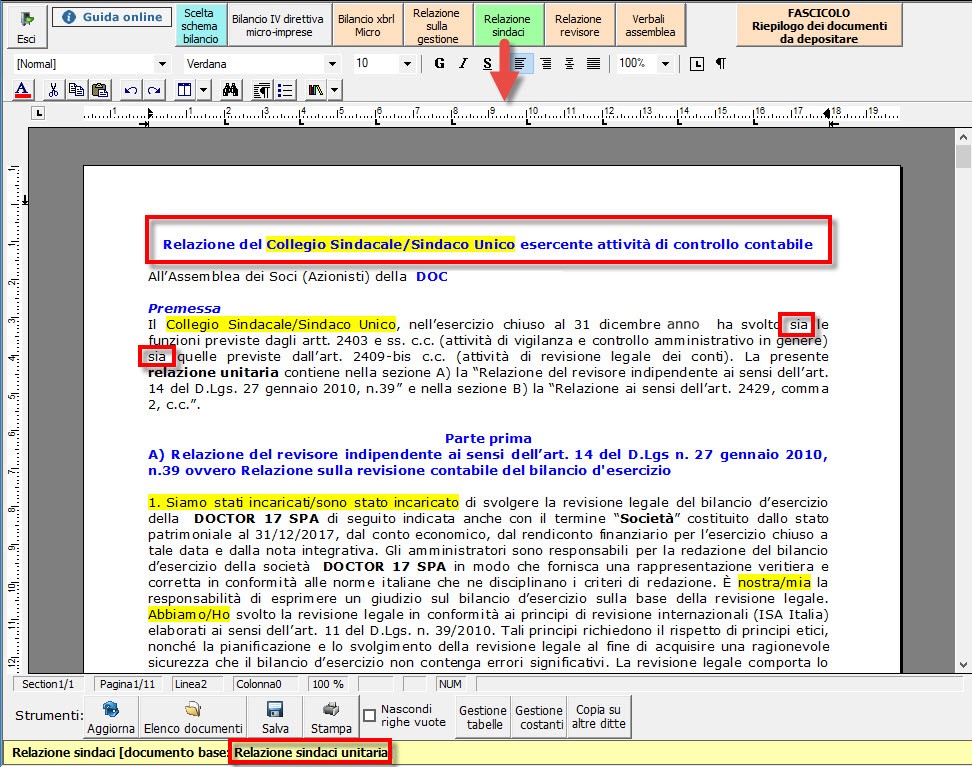This screenshot has height=767, width=972.
Task: Open the Verdana font dropdown
Action: (x=332, y=64)
